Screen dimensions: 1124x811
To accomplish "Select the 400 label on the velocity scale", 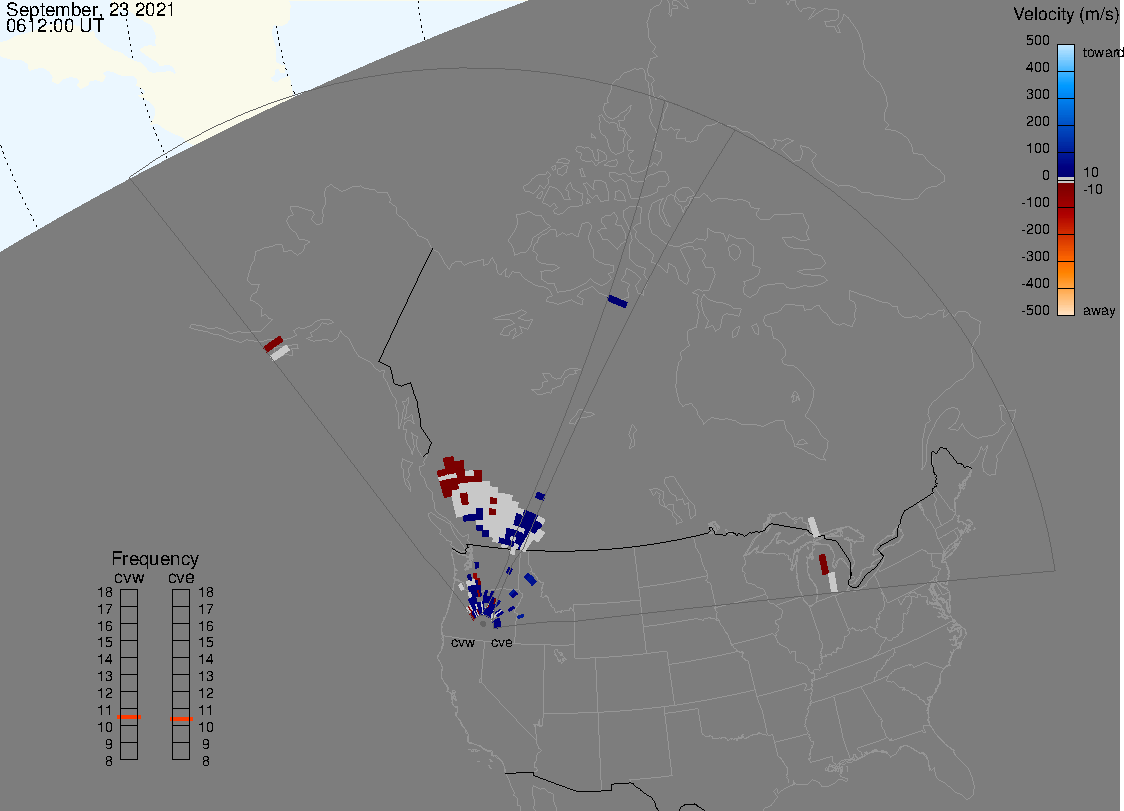I will (x=1037, y=67).
